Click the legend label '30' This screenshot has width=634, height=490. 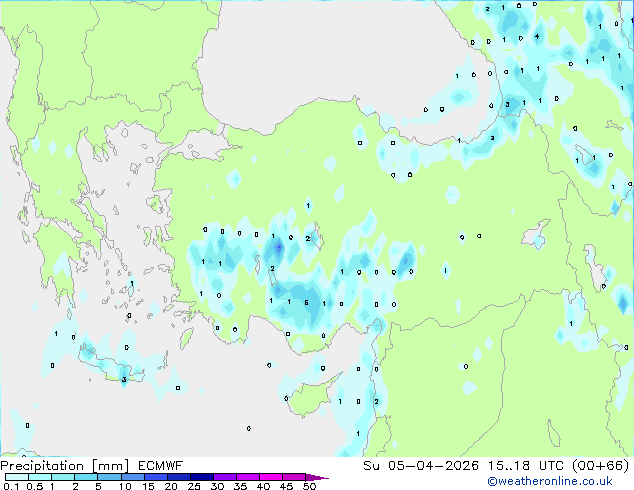tap(217, 486)
